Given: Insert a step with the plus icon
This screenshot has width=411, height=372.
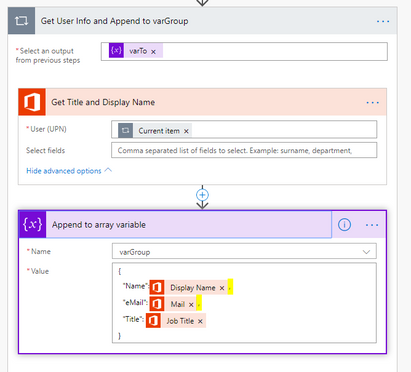Looking at the screenshot, I should coord(202,195).
